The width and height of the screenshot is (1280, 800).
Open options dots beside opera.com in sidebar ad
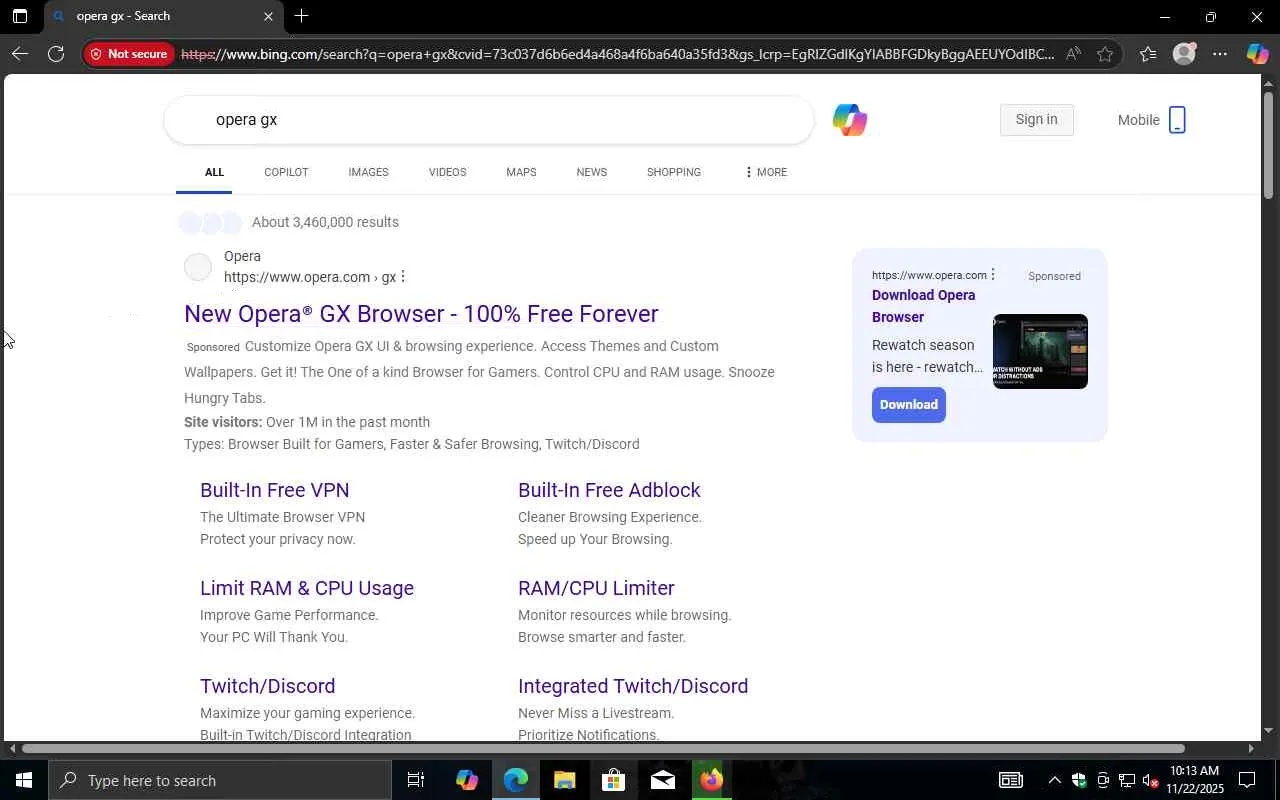[x=993, y=275]
